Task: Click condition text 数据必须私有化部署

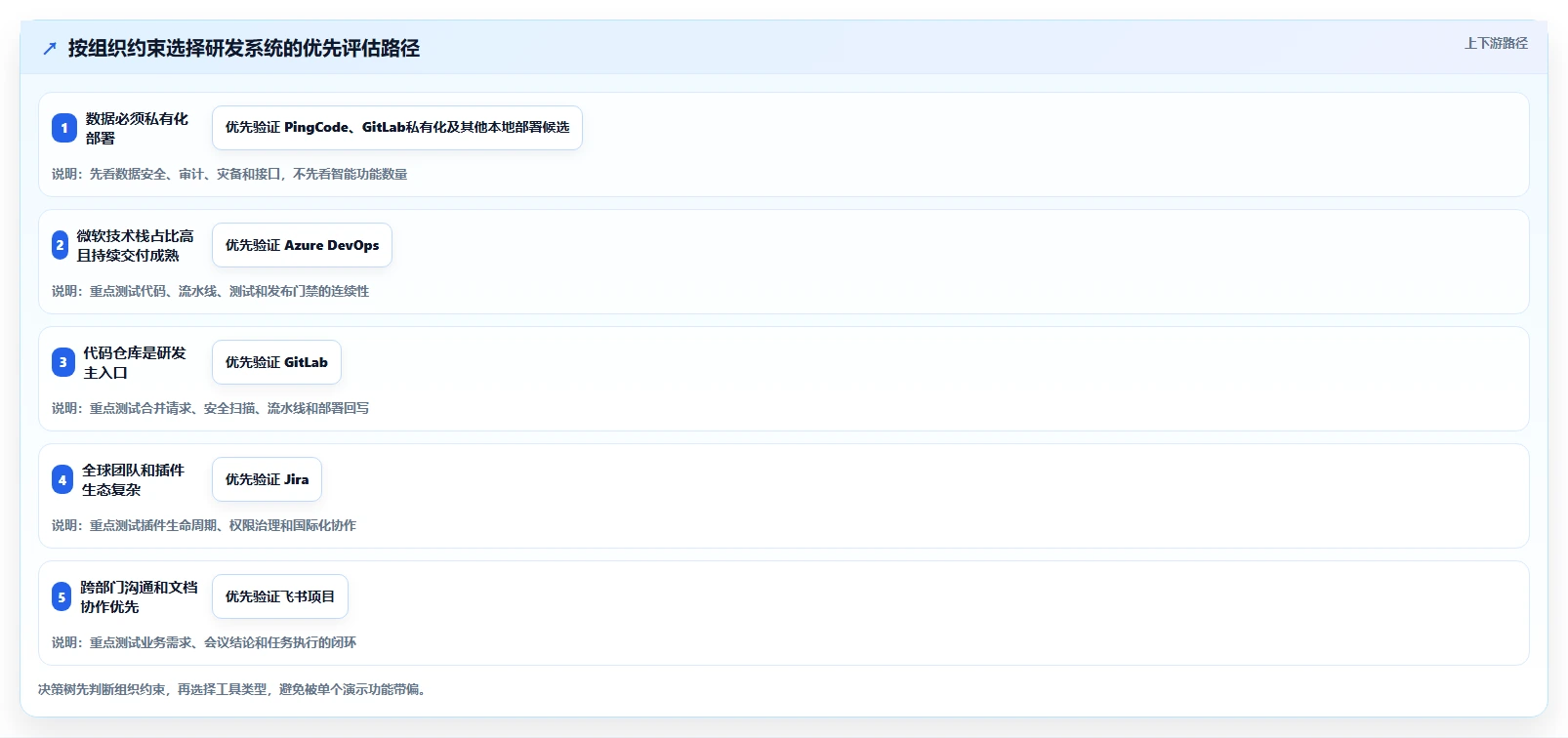Action: (x=137, y=128)
